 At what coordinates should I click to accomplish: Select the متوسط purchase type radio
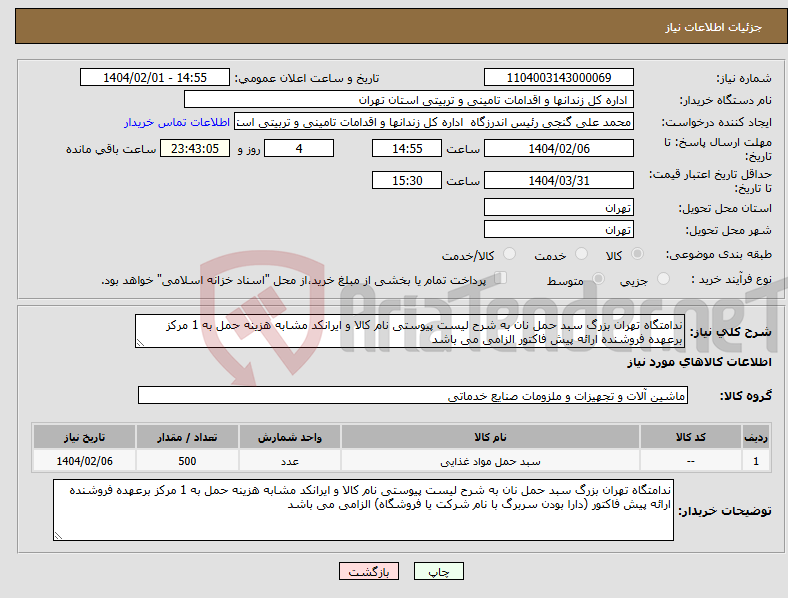(x=599, y=278)
